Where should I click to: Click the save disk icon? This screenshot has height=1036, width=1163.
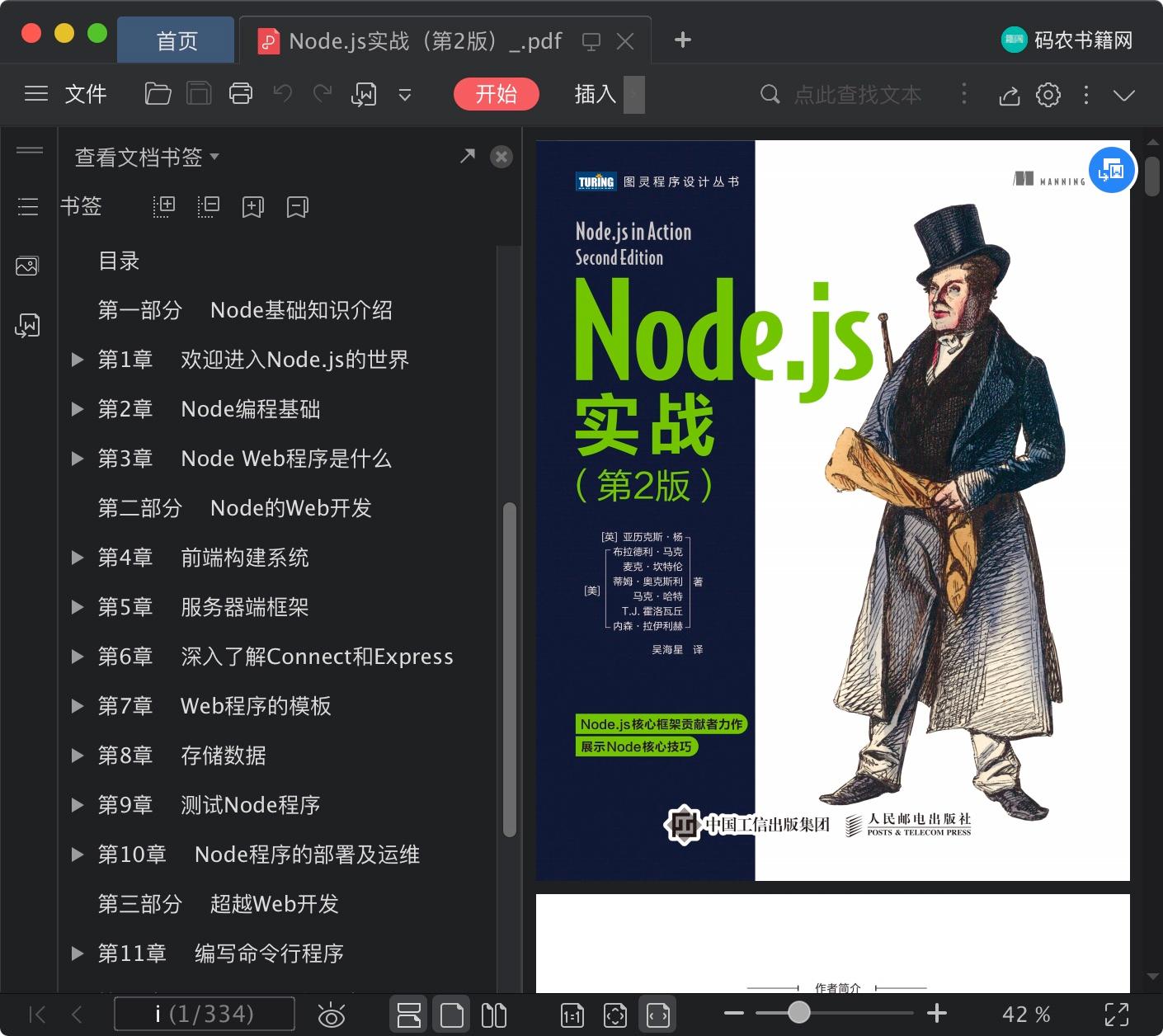pyautogui.click(x=199, y=94)
